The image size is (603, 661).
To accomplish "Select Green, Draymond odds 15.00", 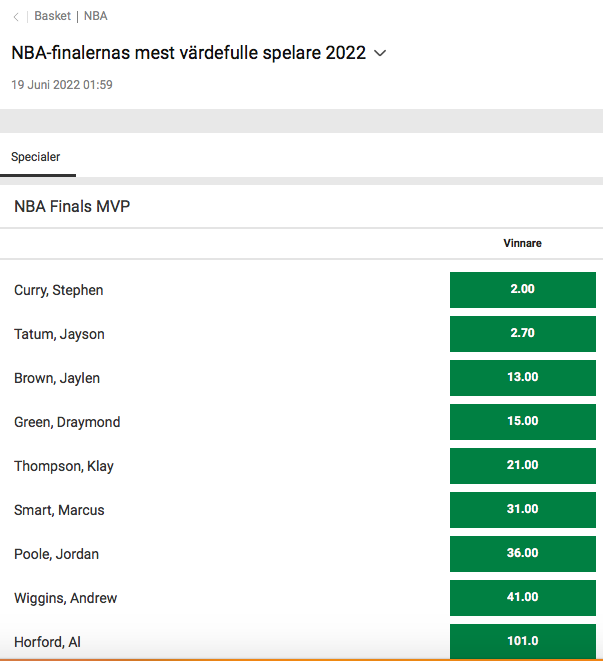I will pyautogui.click(x=522, y=422).
